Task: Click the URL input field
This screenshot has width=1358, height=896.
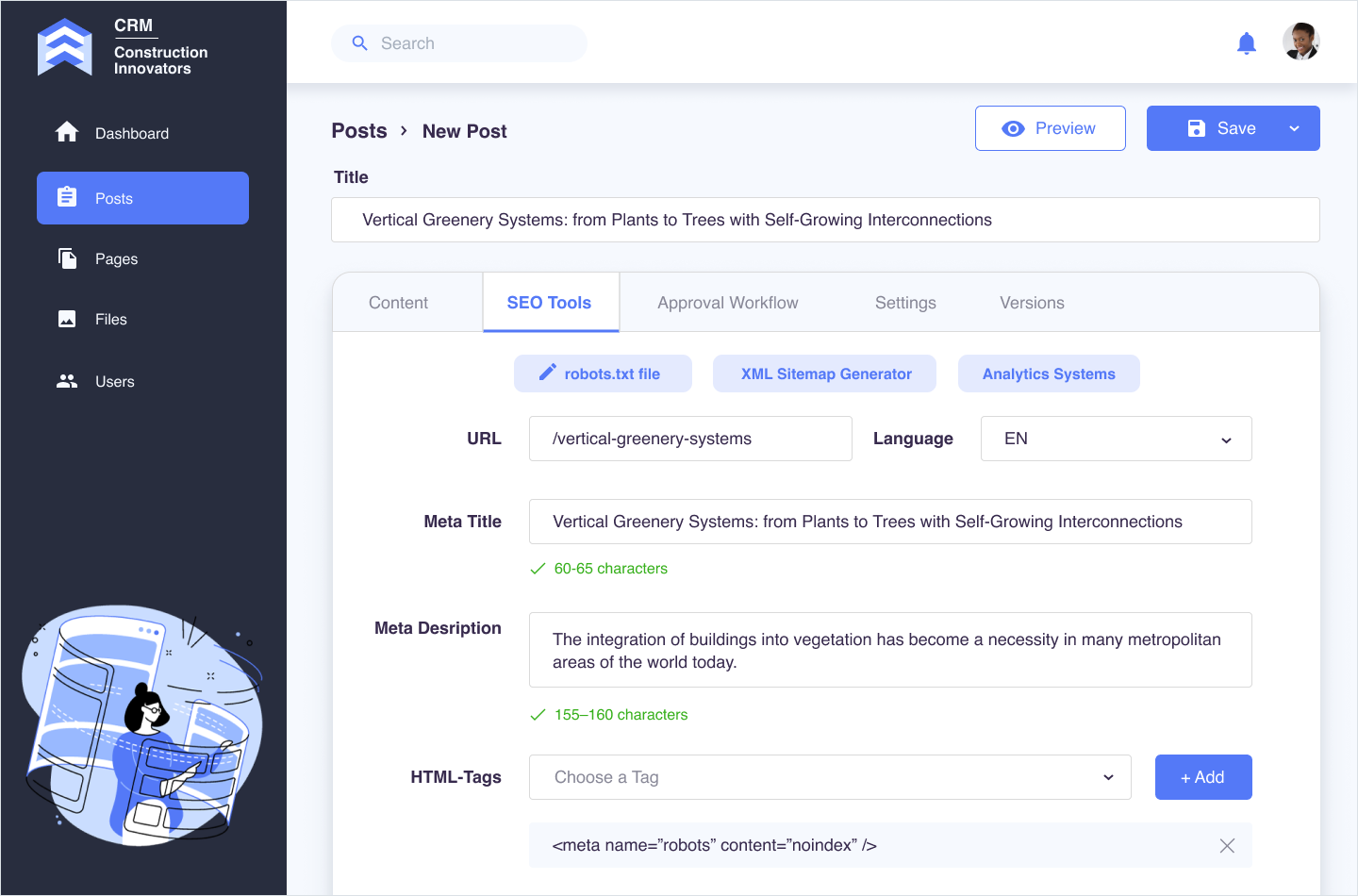Action: pos(689,440)
